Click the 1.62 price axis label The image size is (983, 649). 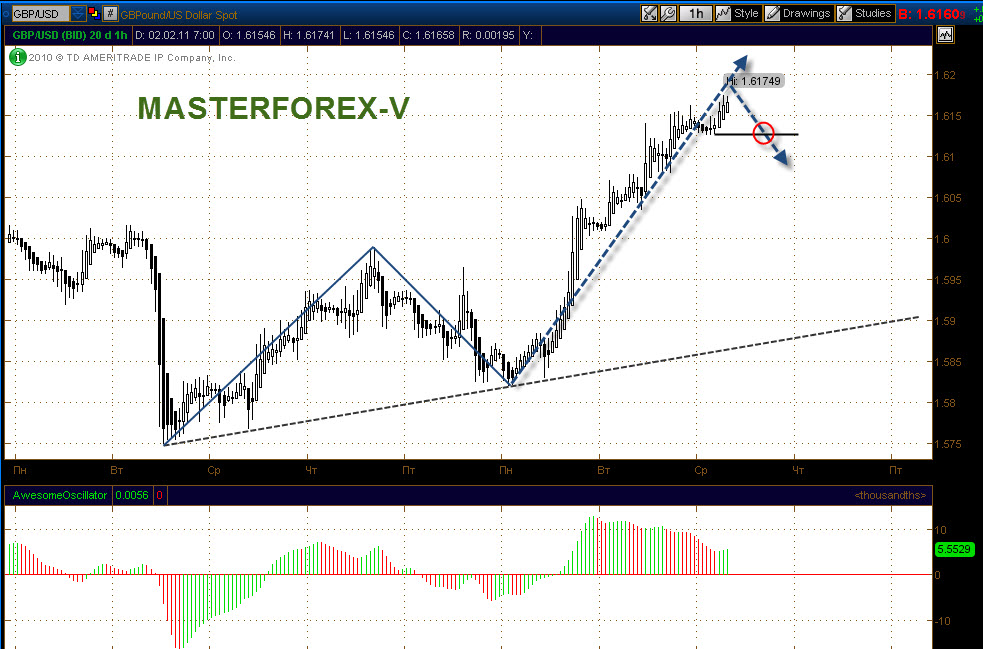click(x=946, y=75)
